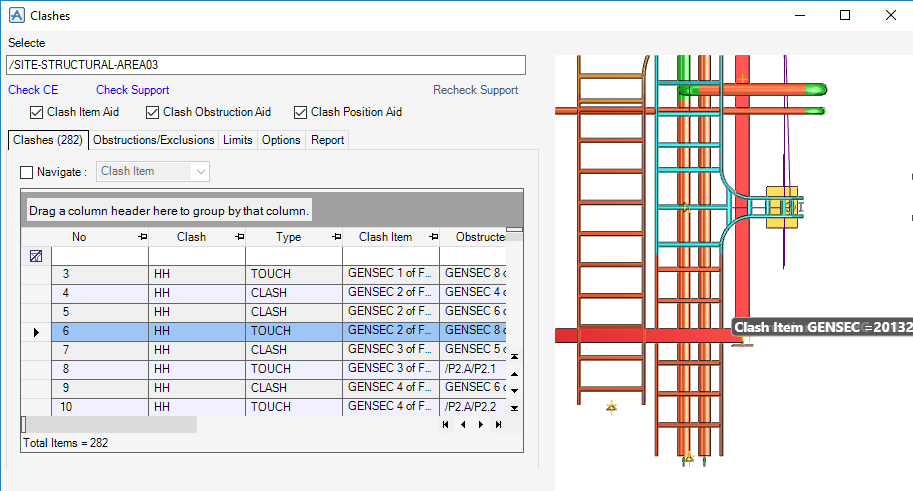Image resolution: width=913 pixels, height=491 pixels.
Task: Click the filter row edit icon
Action: click(x=36, y=256)
